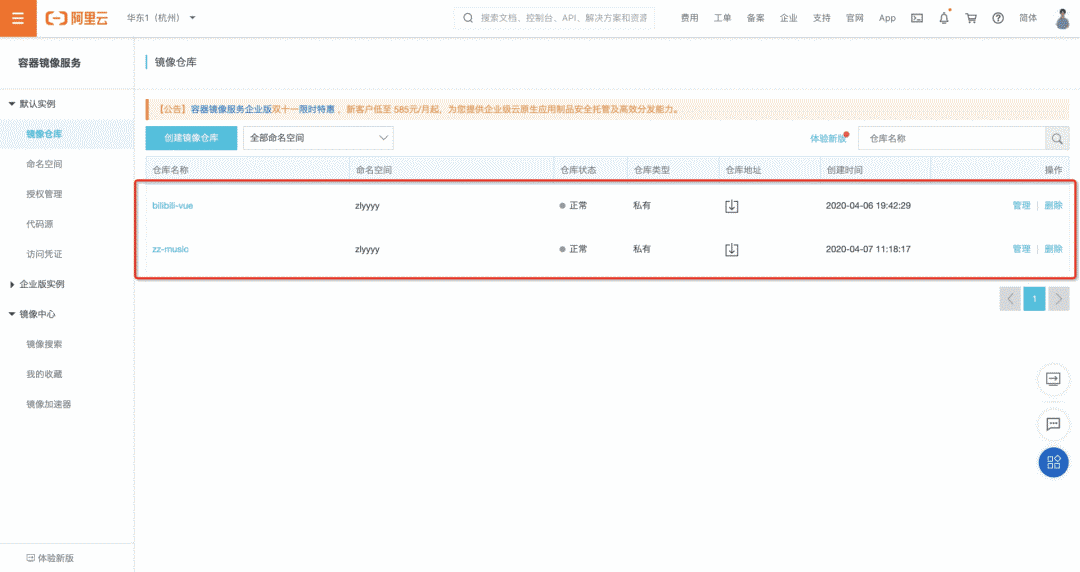The height and width of the screenshot is (572, 1080).
Task: Click 管理 for zz-music
Action: click(x=1021, y=249)
